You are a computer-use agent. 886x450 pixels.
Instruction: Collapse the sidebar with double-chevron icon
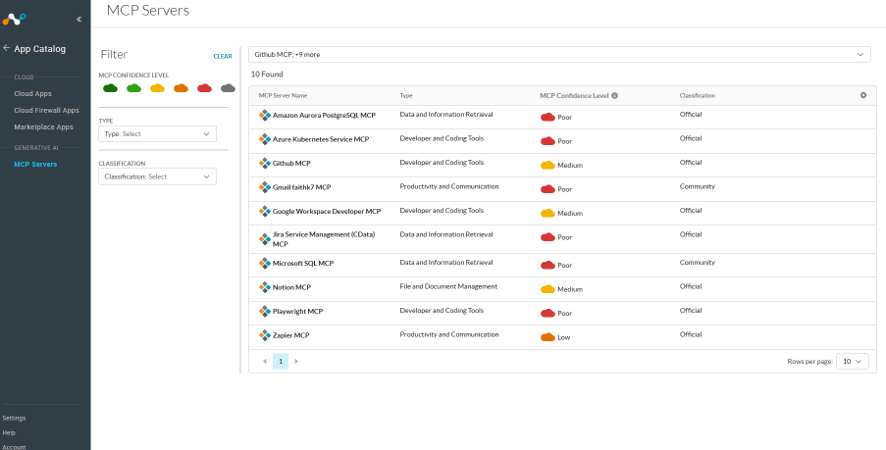tap(79, 19)
